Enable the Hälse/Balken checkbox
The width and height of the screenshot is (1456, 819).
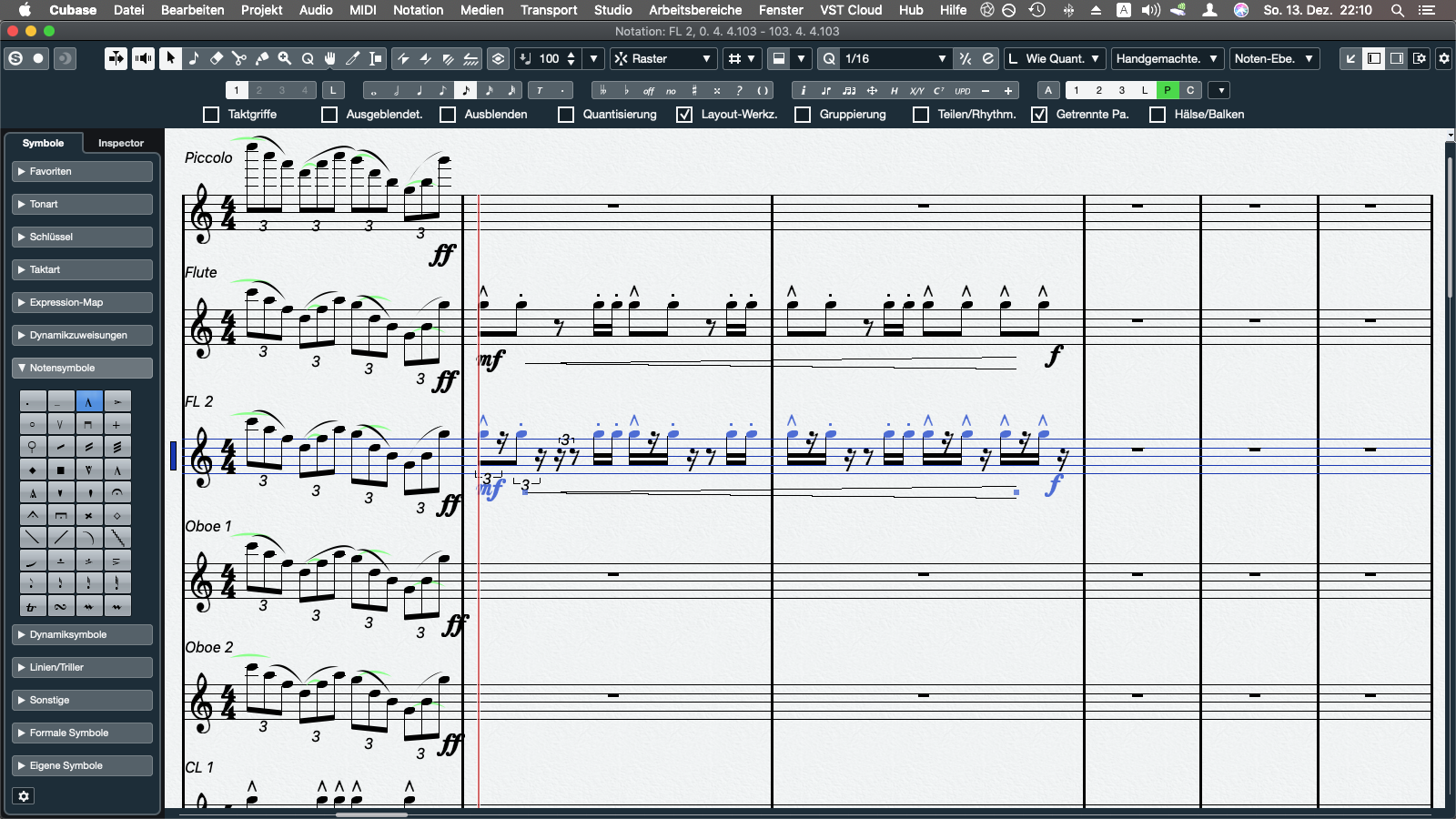[x=1158, y=115]
